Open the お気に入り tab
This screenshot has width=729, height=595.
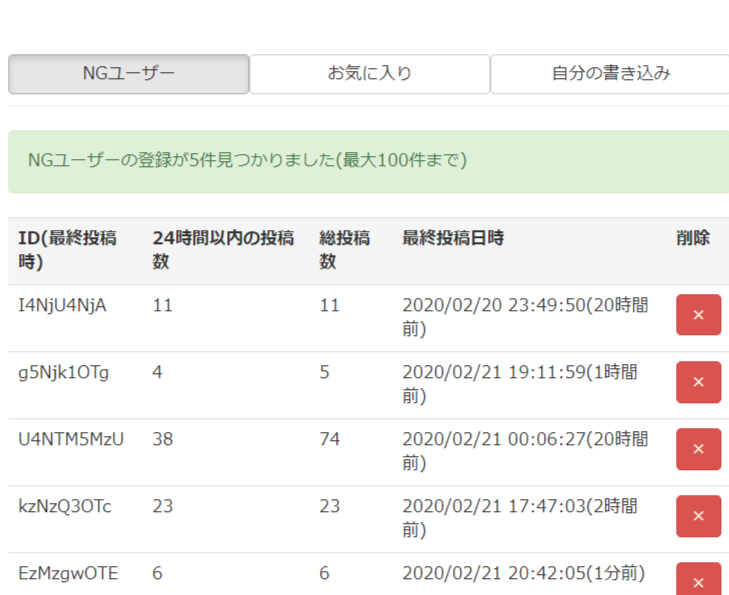tap(369, 74)
